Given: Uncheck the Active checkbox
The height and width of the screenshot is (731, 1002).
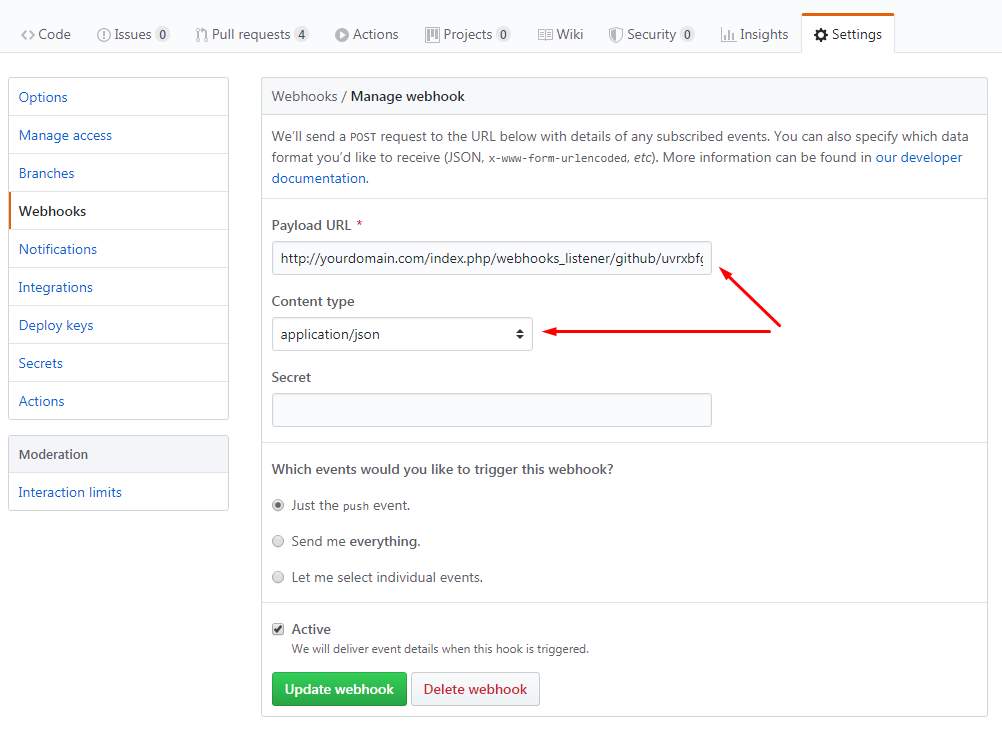Looking at the screenshot, I should [x=277, y=629].
